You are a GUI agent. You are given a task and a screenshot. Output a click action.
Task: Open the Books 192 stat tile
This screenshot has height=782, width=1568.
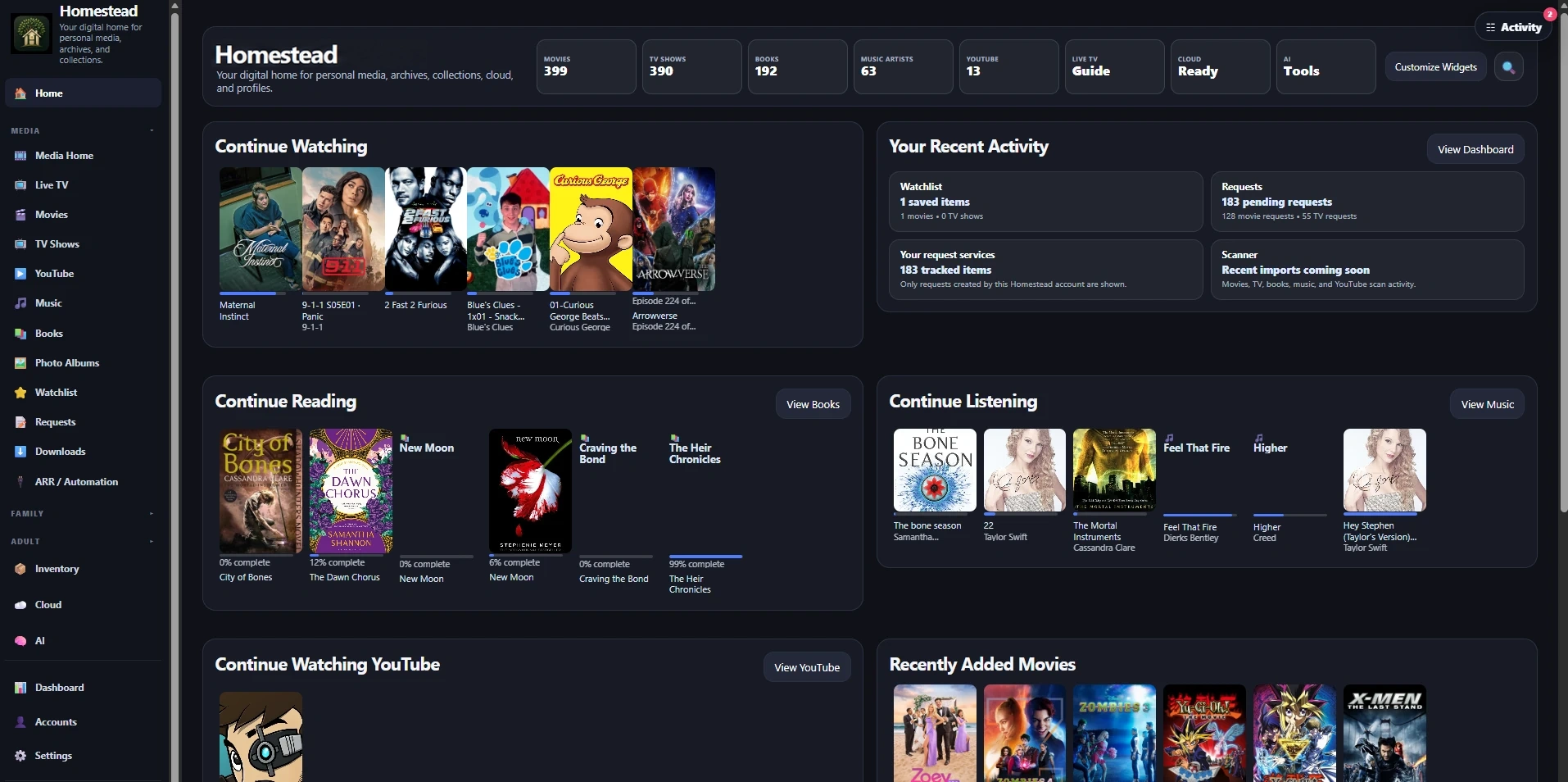(x=798, y=66)
